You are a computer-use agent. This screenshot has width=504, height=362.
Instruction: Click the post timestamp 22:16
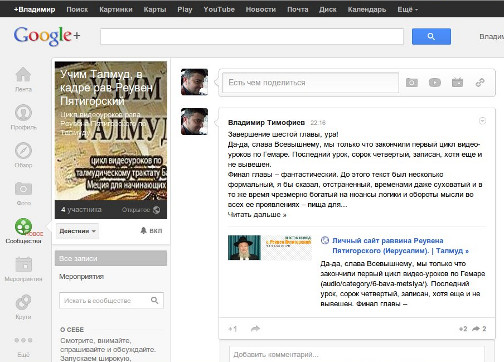[318, 123]
